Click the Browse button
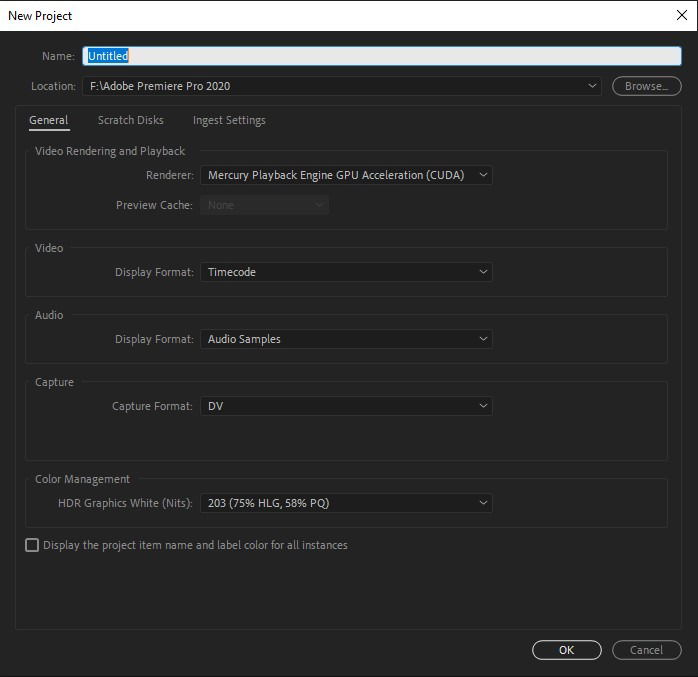 (646, 86)
